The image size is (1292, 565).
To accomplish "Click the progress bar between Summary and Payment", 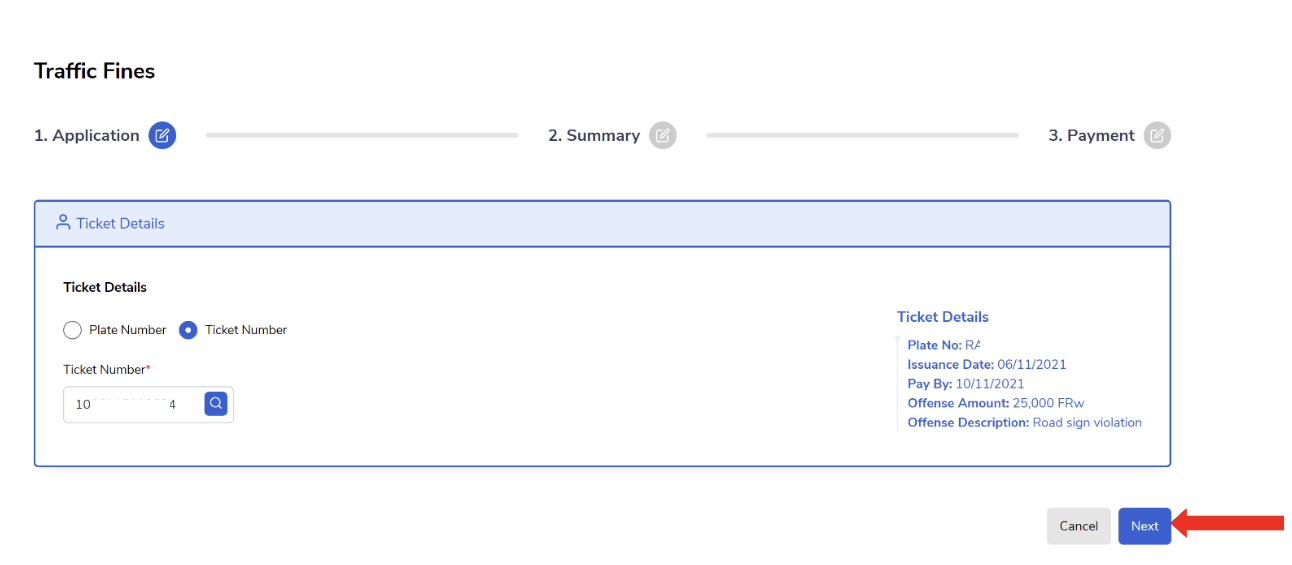I will [862, 135].
